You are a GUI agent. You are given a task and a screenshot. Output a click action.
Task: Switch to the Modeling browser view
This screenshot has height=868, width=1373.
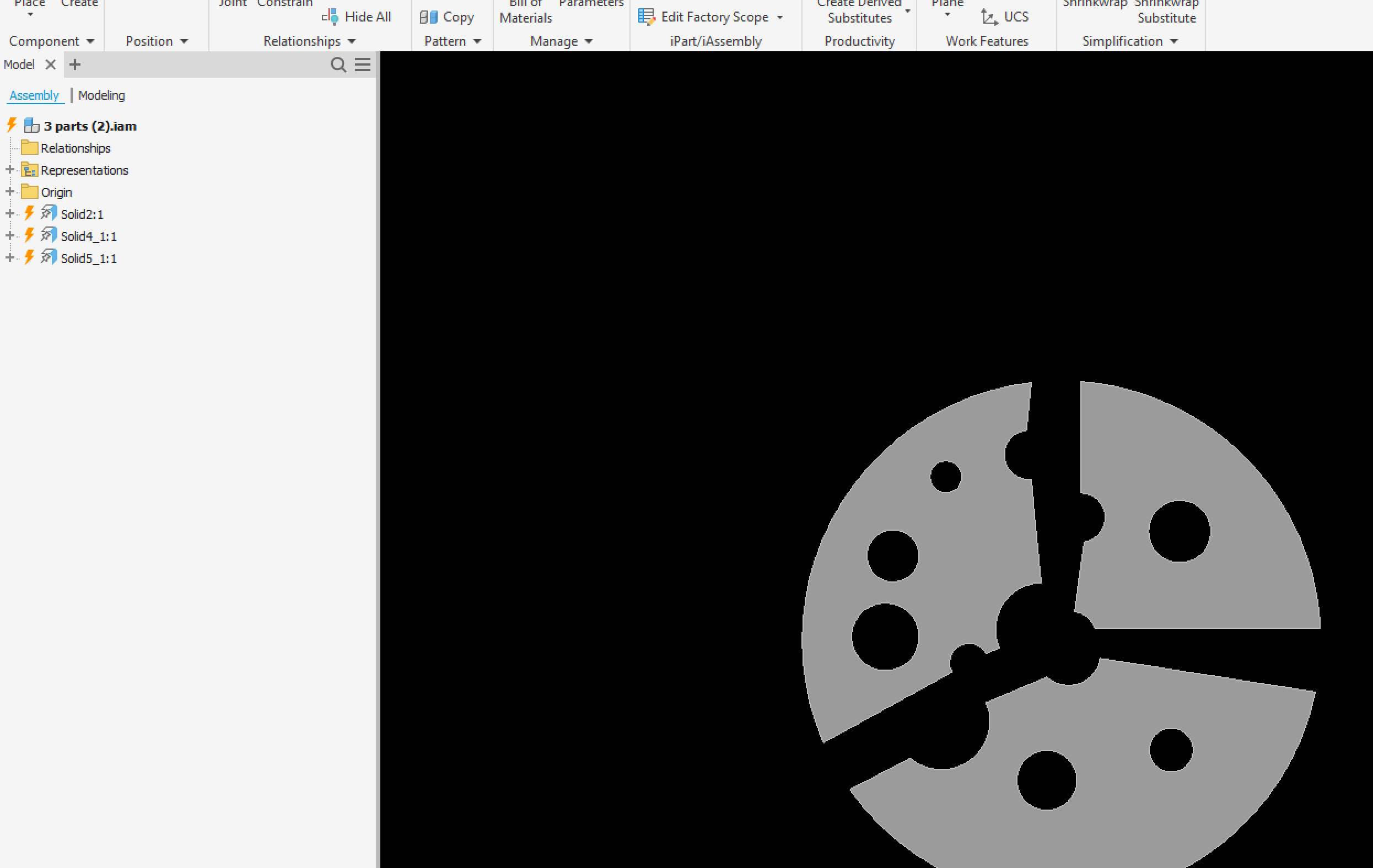[101, 95]
